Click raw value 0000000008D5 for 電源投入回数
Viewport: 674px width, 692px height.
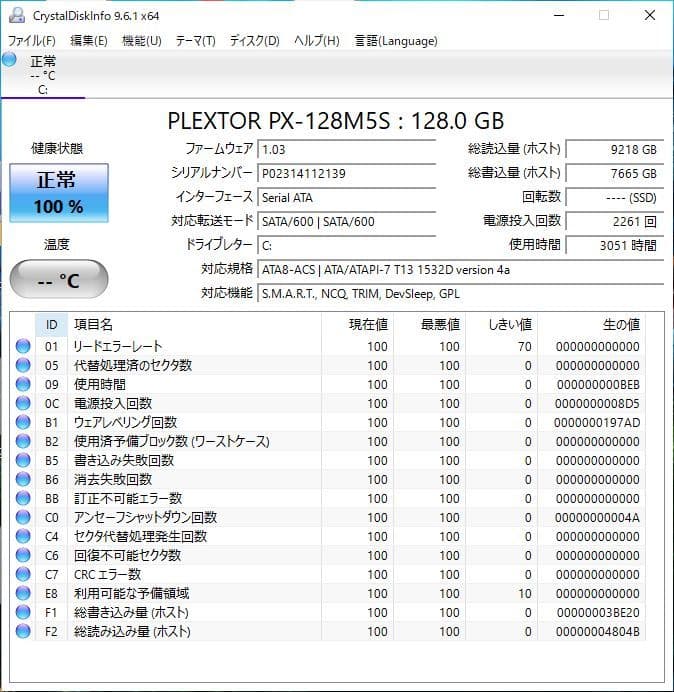pyautogui.click(x=597, y=403)
